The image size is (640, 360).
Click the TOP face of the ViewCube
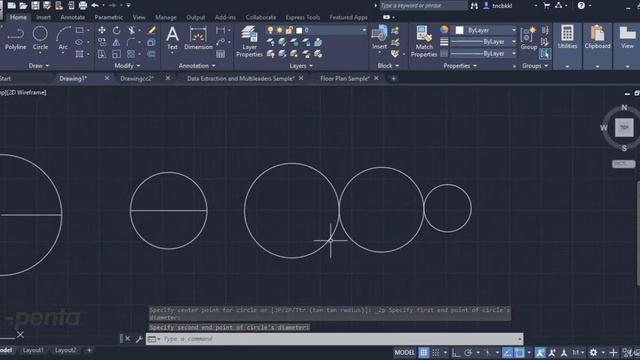point(624,128)
